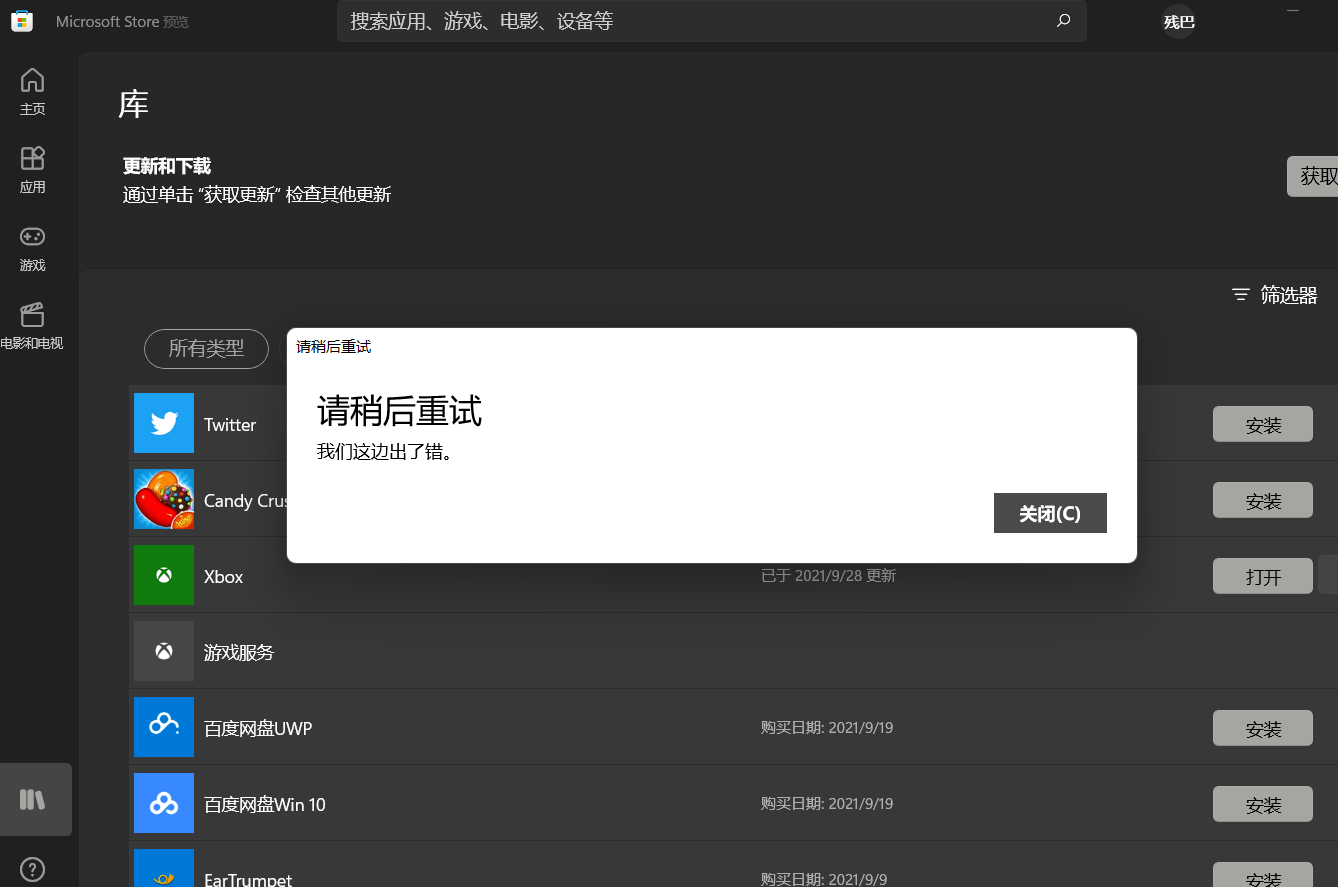
Task: Click the 我们这边出了错 error message
Action: (x=385, y=452)
